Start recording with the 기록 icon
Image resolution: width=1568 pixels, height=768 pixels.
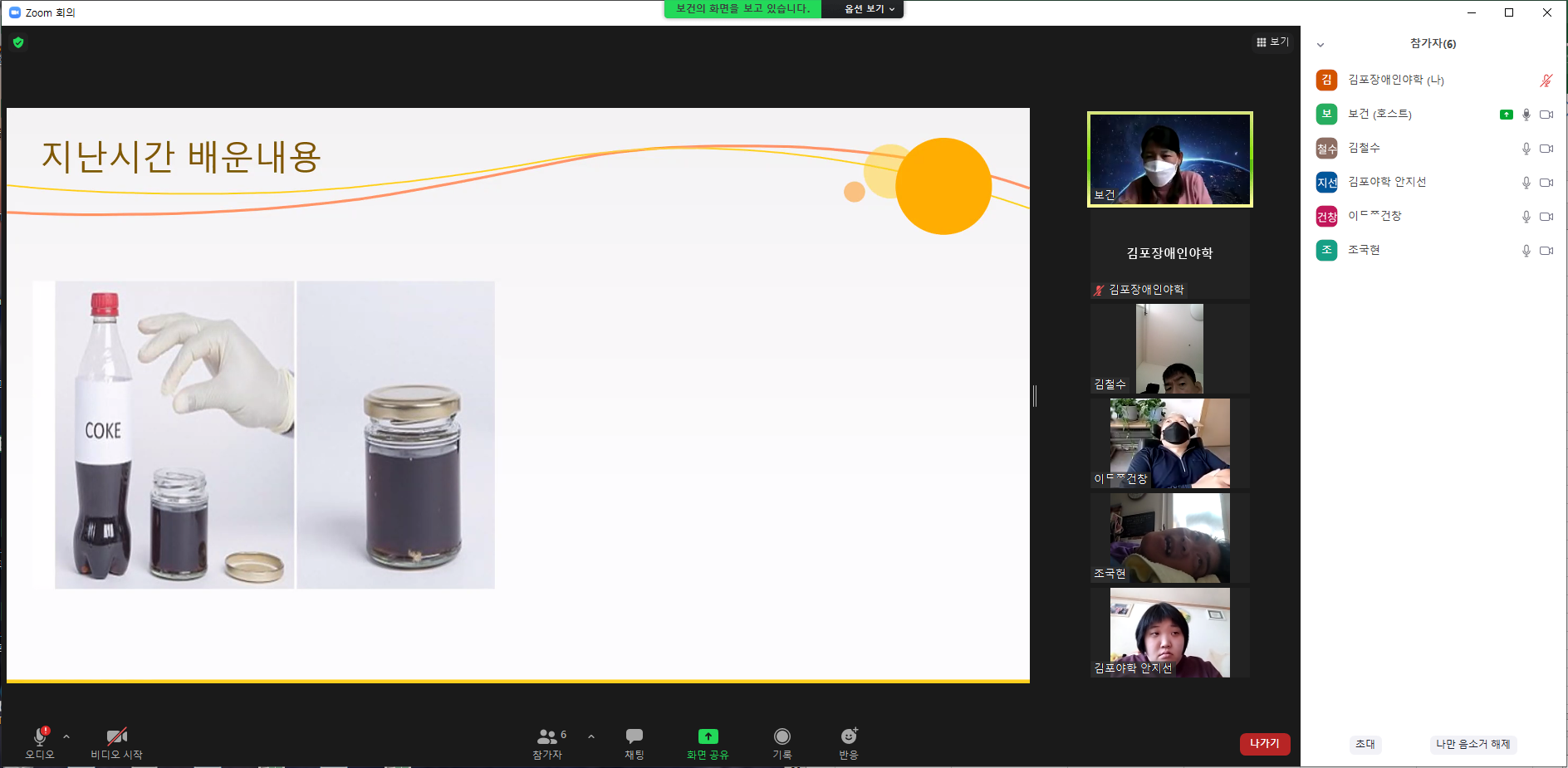(x=782, y=736)
